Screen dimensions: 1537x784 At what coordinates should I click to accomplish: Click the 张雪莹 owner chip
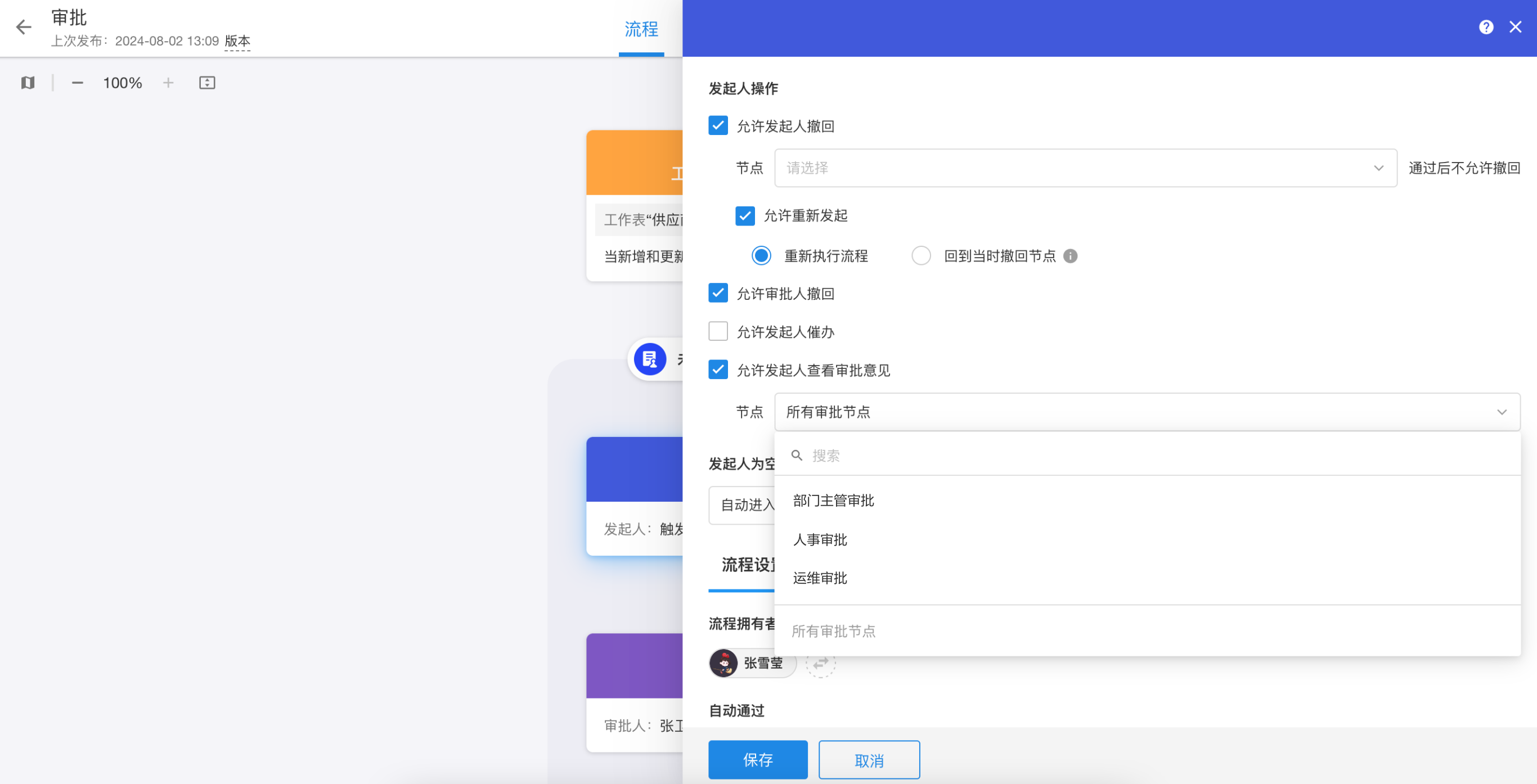tap(752, 663)
